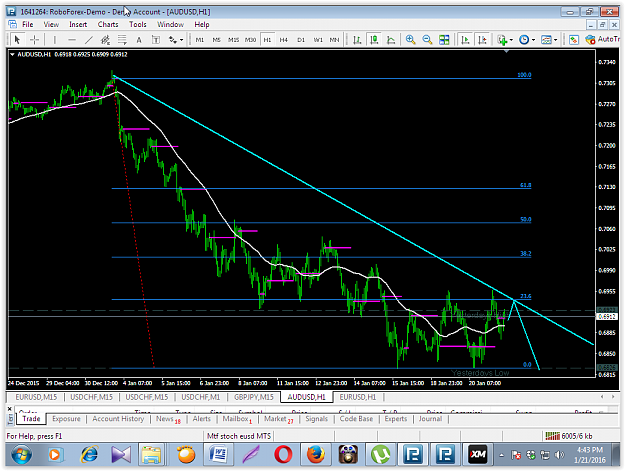
Task: Click the triangle beside AUDUSD,H1 chart label
Action: coord(12,54)
